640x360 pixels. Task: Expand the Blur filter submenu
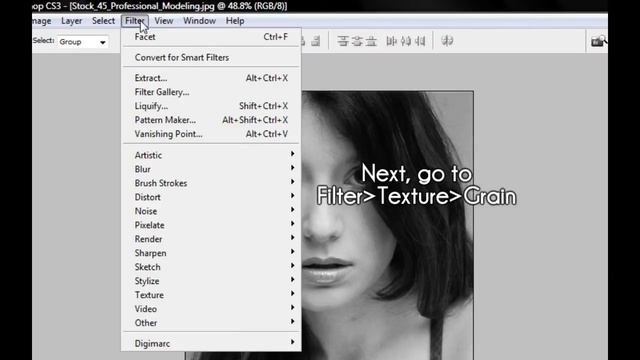[211, 169]
